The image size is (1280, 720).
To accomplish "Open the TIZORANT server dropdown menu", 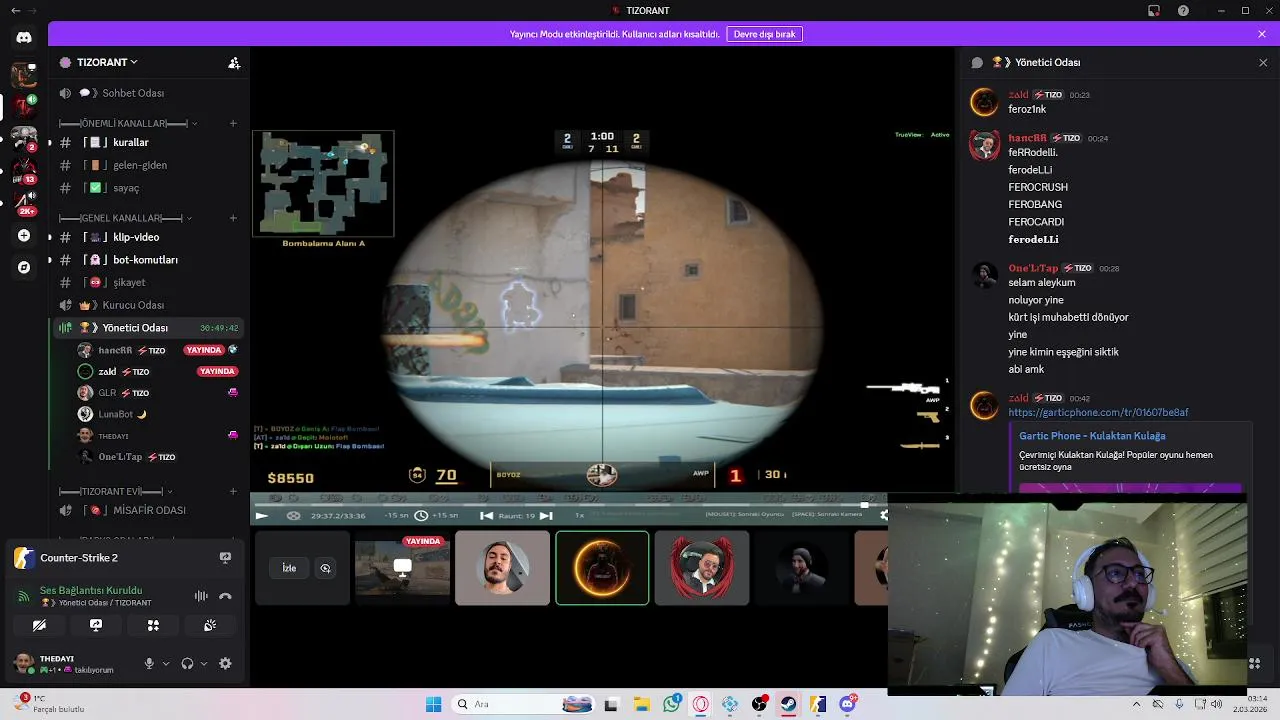I will [x=106, y=62].
